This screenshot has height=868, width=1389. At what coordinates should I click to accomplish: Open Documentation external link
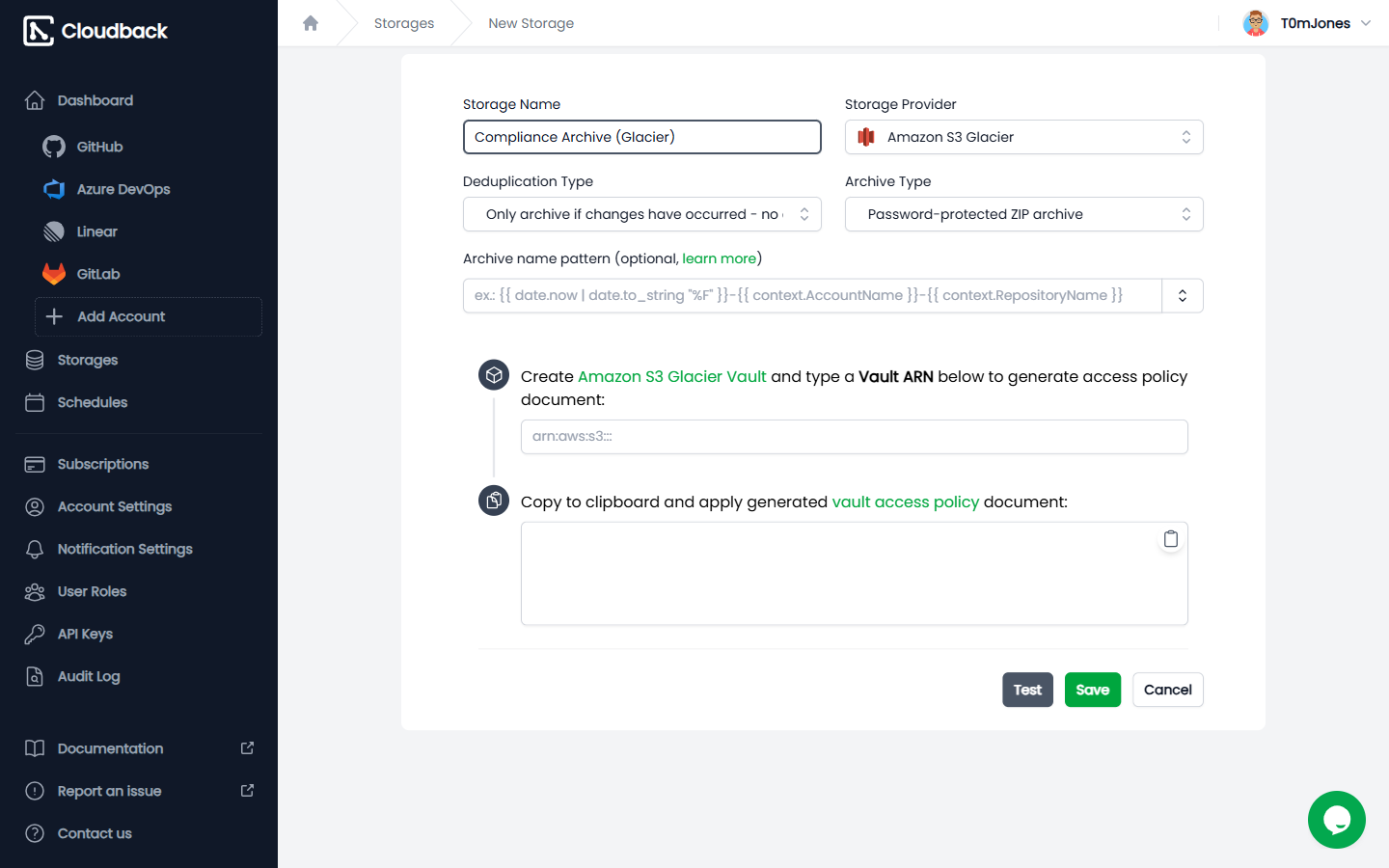tap(139, 748)
